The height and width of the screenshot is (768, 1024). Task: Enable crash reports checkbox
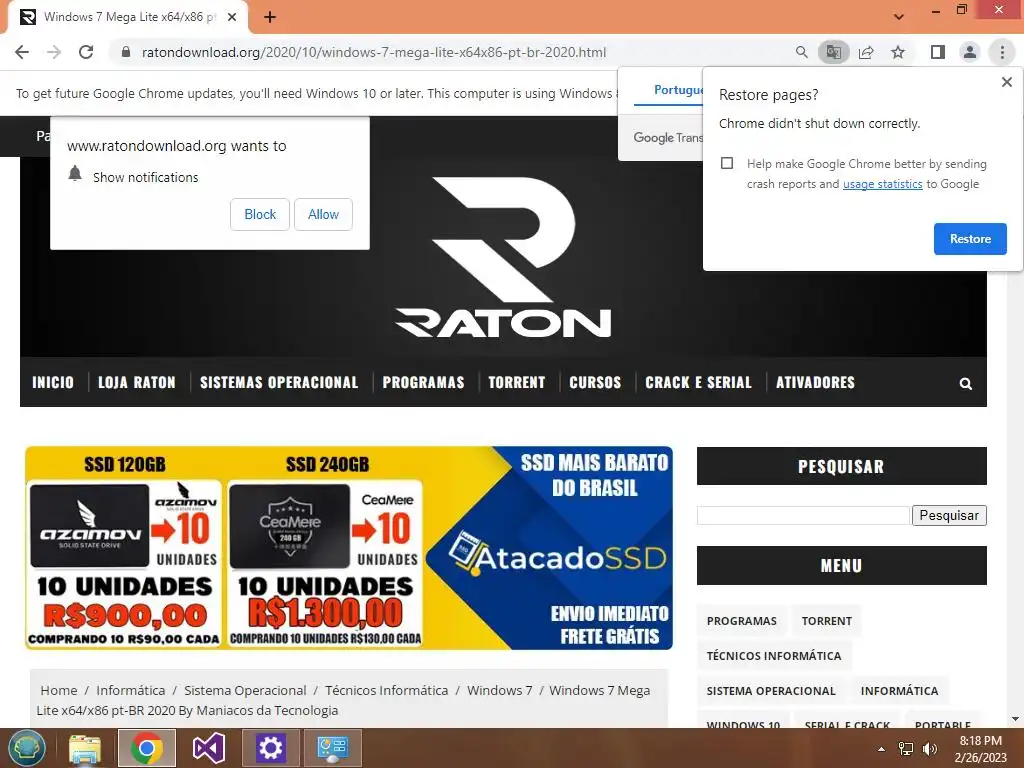727,163
